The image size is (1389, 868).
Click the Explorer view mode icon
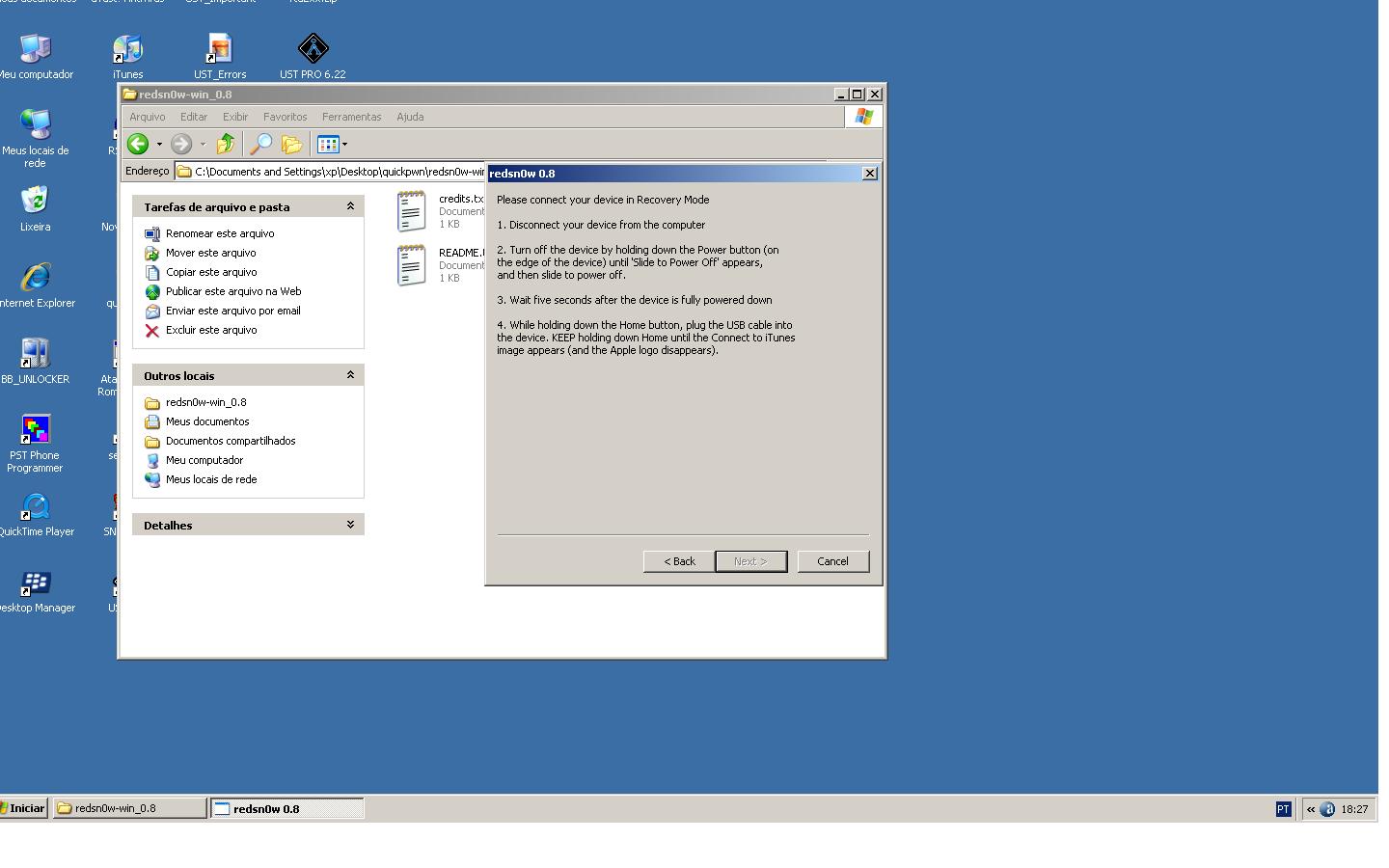coord(328,144)
